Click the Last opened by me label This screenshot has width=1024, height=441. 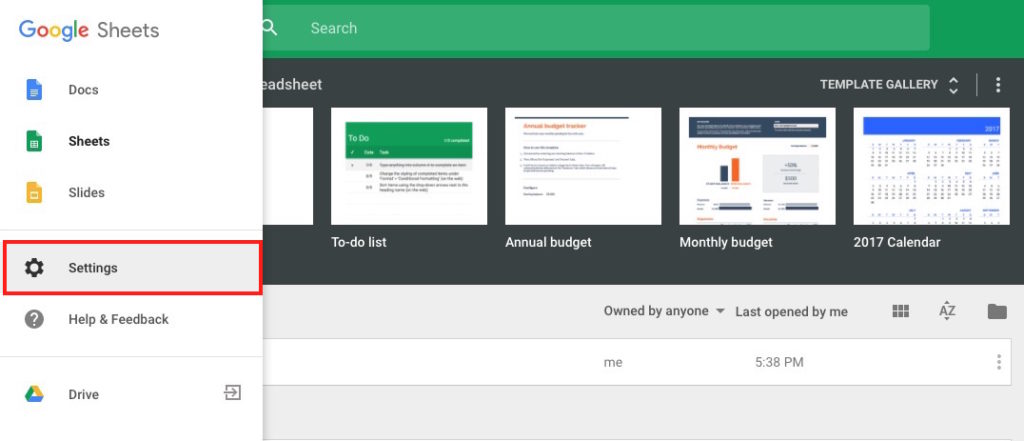point(792,312)
